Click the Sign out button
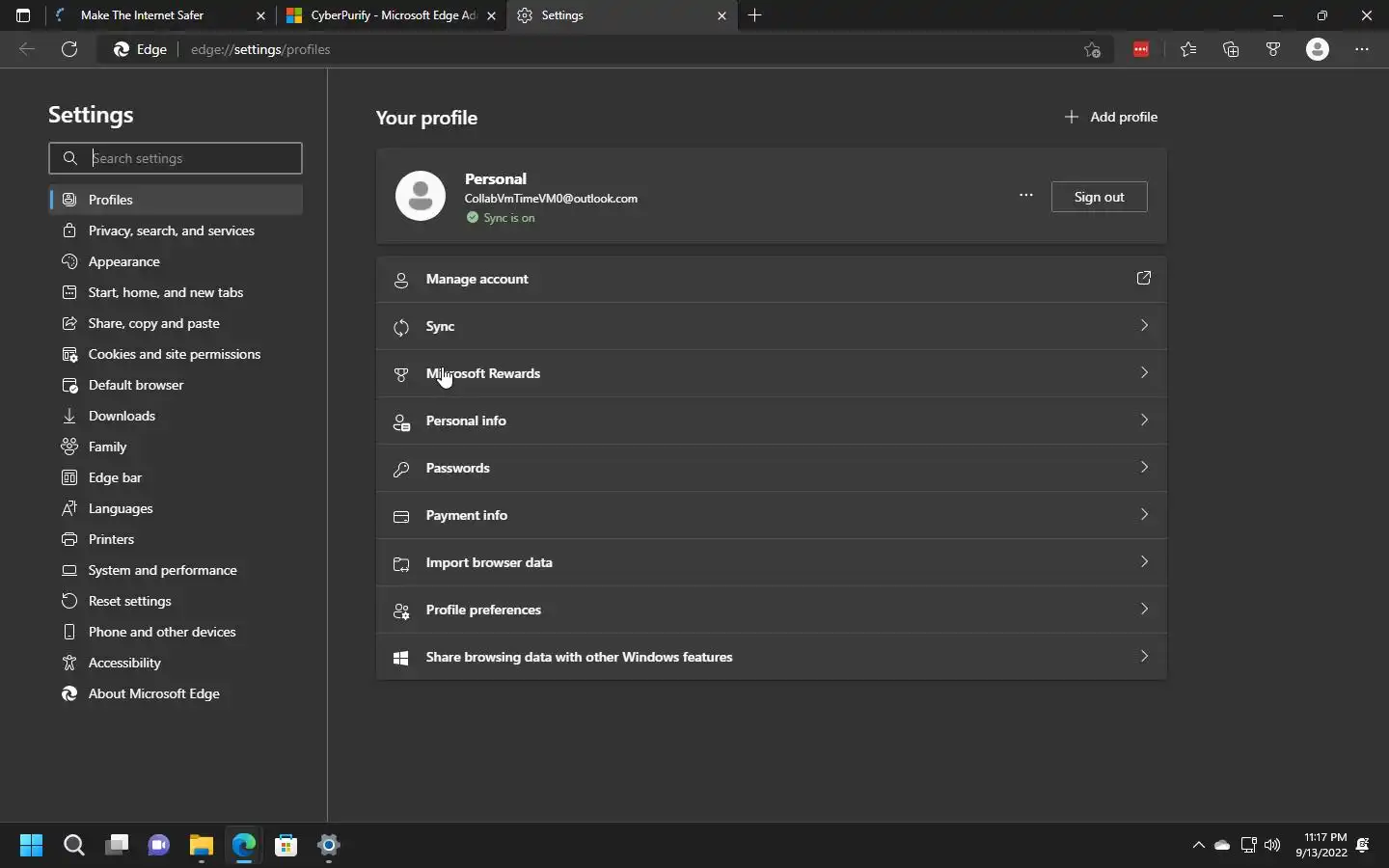 coord(1099,197)
